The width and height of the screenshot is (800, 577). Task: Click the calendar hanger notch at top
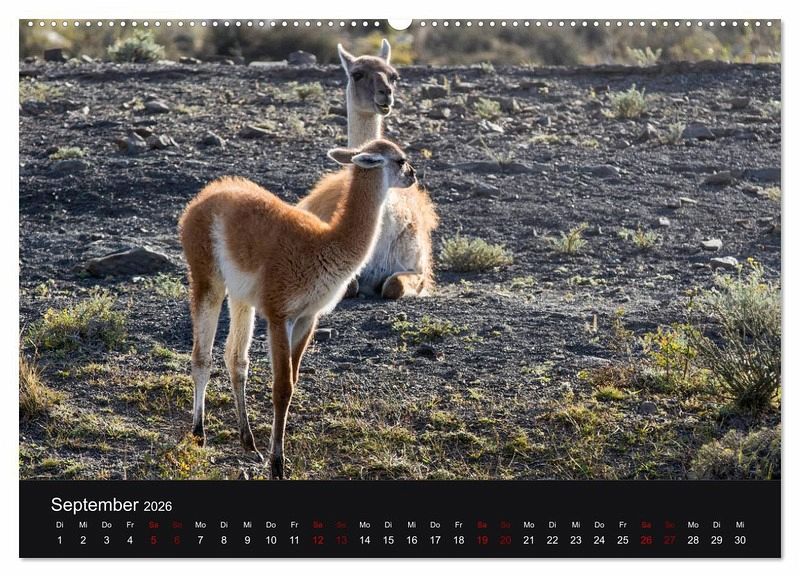tap(400, 23)
